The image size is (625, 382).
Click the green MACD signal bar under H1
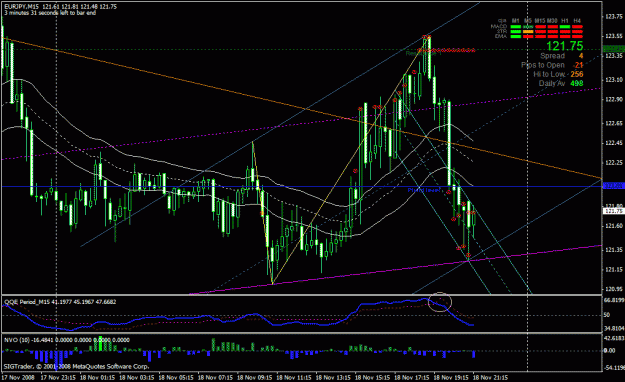pyautogui.click(x=565, y=27)
